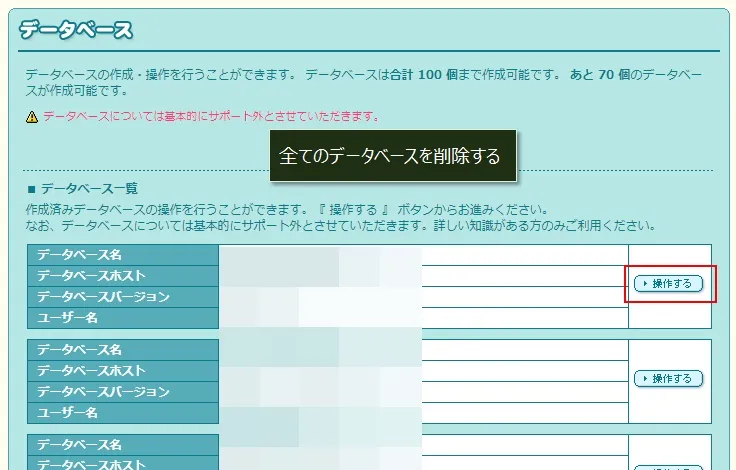Click データベースバージョン label in second database table

(x=103, y=392)
